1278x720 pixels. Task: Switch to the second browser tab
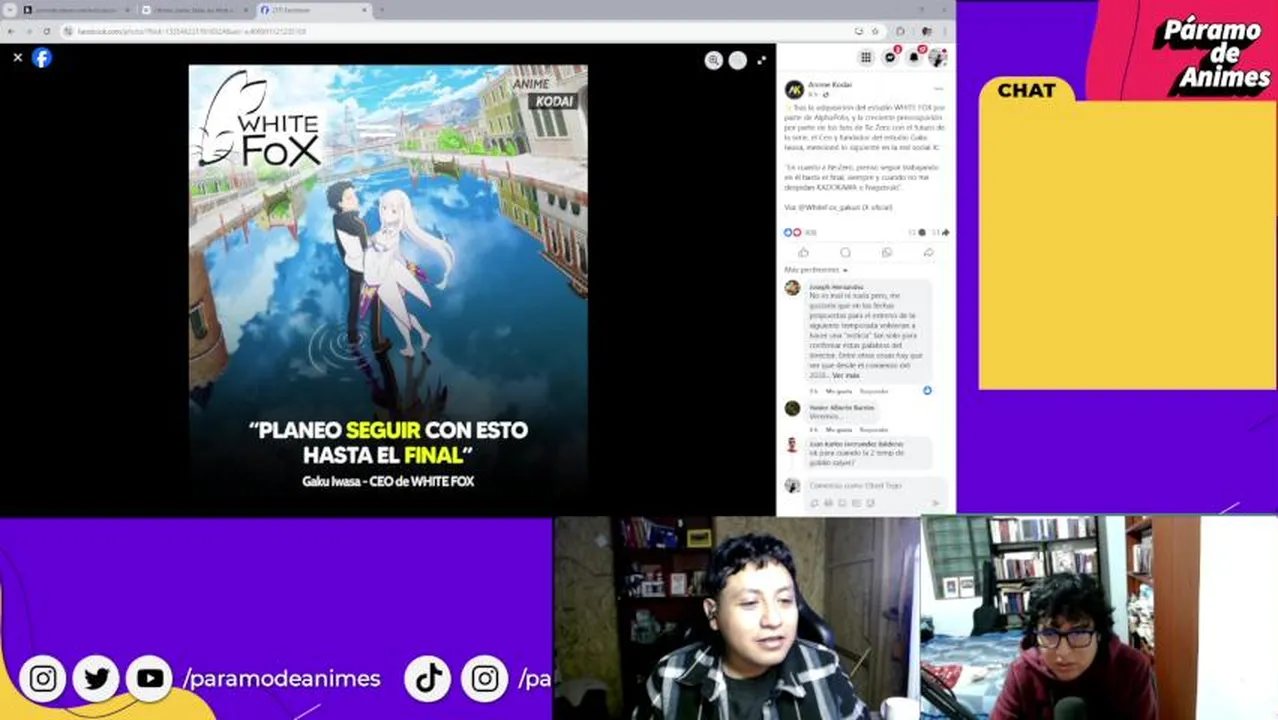(x=194, y=10)
